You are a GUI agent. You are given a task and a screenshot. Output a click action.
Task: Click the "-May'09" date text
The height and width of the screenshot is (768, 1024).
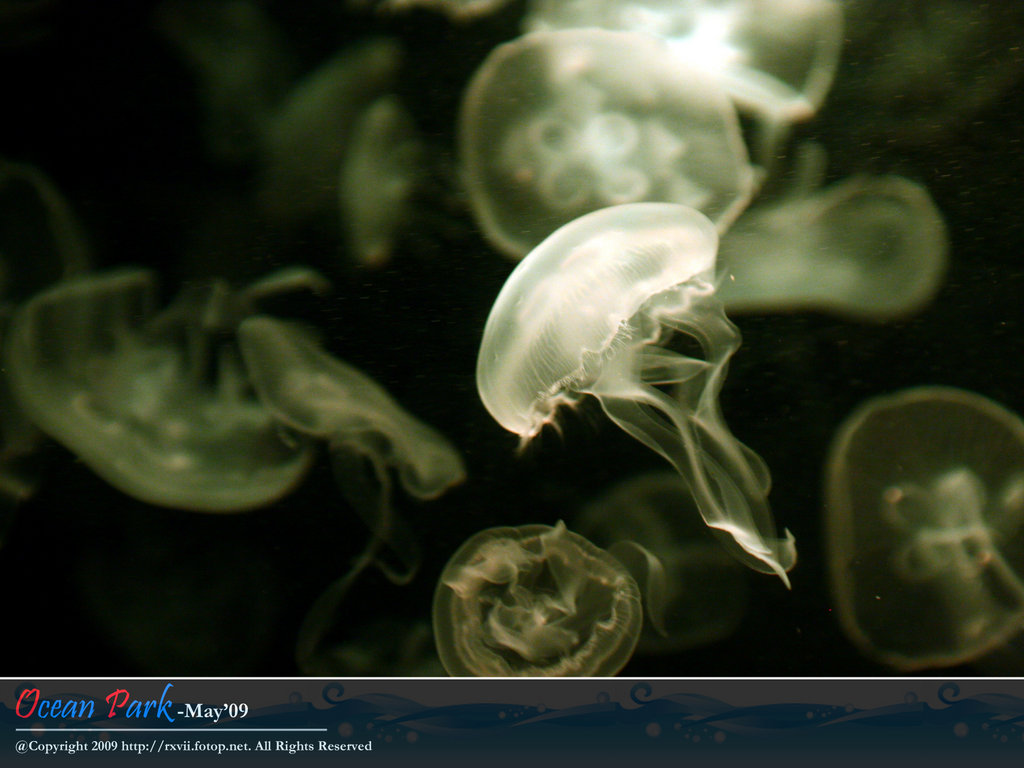[x=213, y=711]
